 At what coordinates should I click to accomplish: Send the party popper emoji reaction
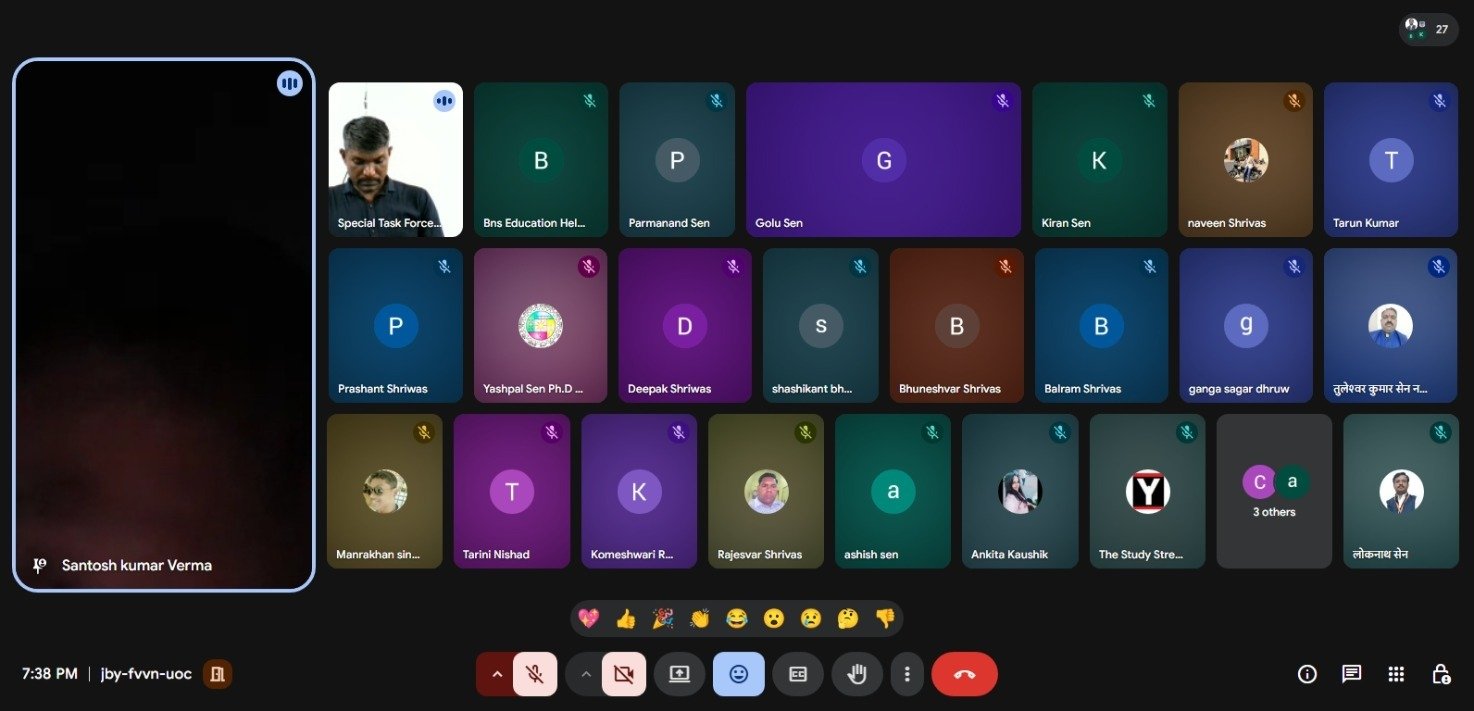click(x=662, y=619)
